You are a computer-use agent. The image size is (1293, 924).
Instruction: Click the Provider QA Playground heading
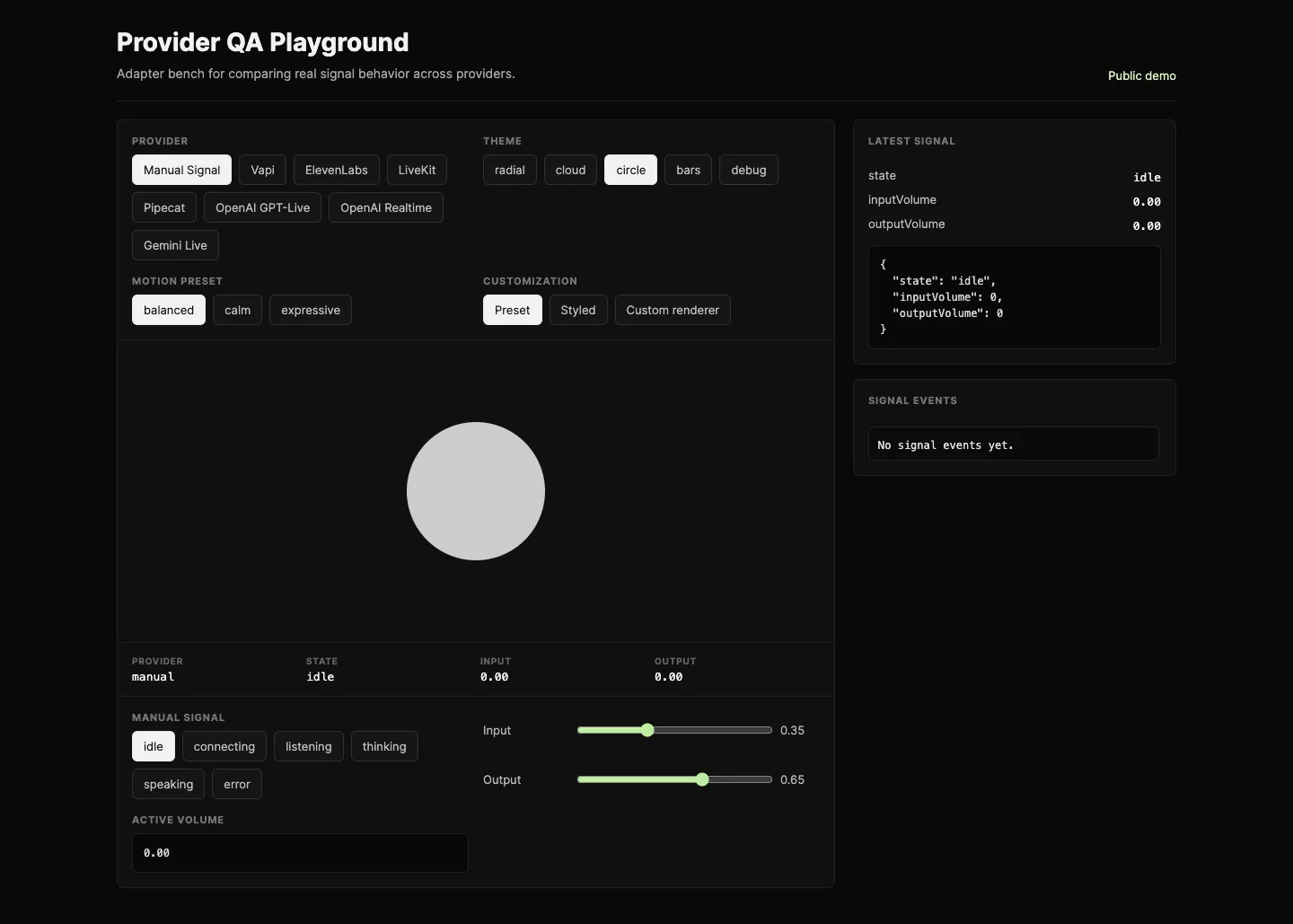click(263, 42)
